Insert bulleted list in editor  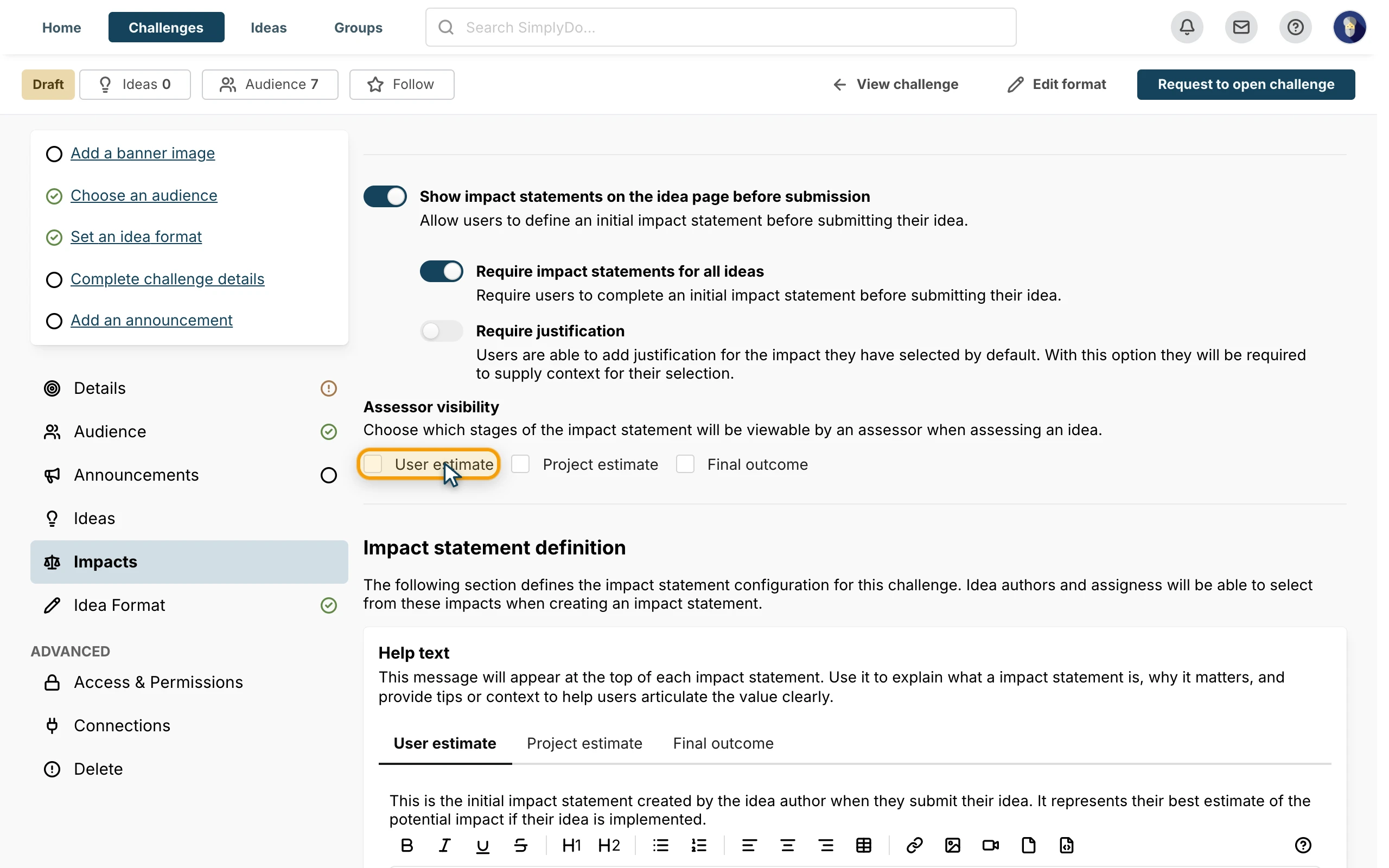click(661, 845)
